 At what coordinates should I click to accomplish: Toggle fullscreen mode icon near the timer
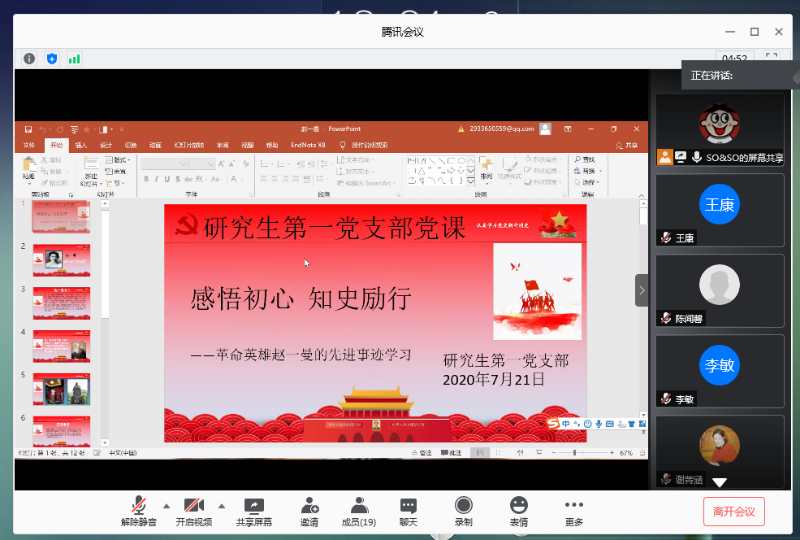771,59
